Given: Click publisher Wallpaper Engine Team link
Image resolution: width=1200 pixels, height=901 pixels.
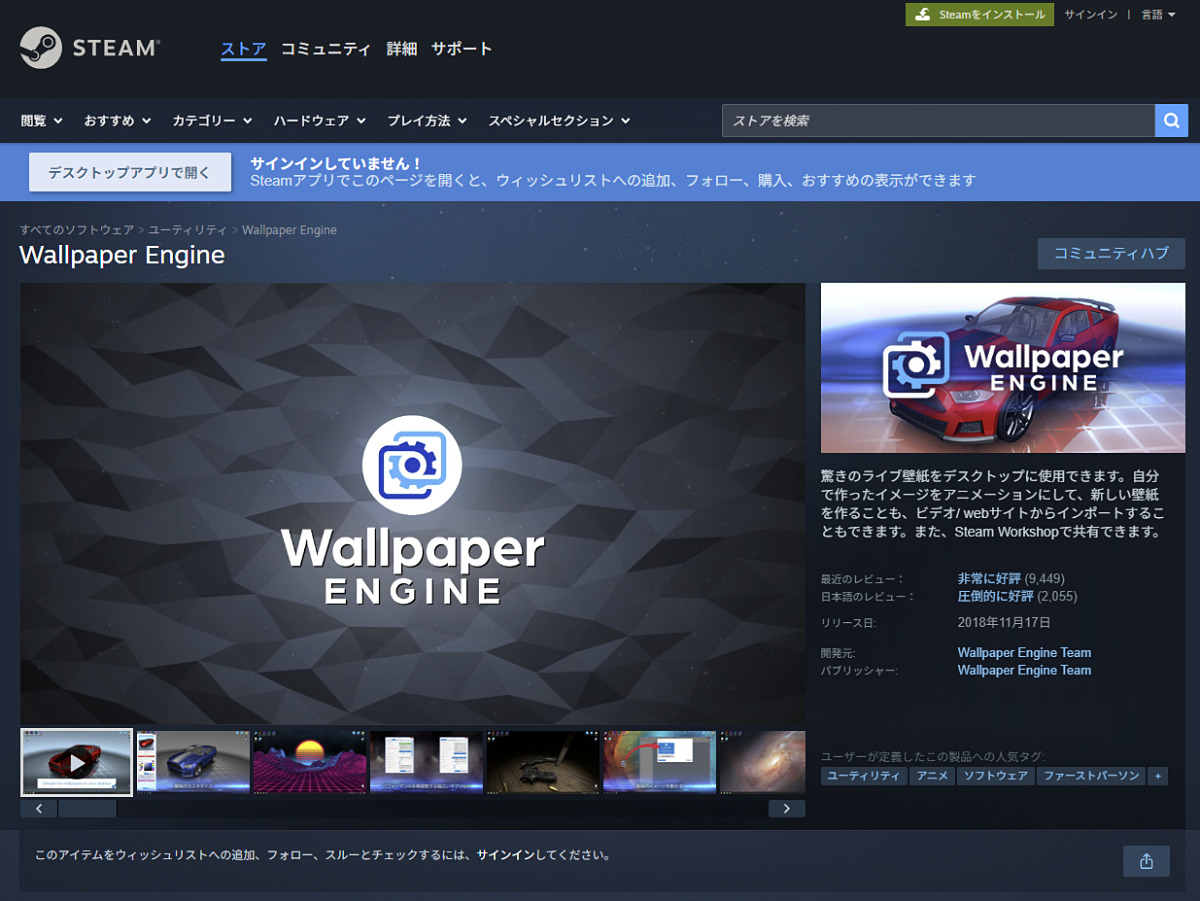Looking at the screenshot, I should point(1024,670).
